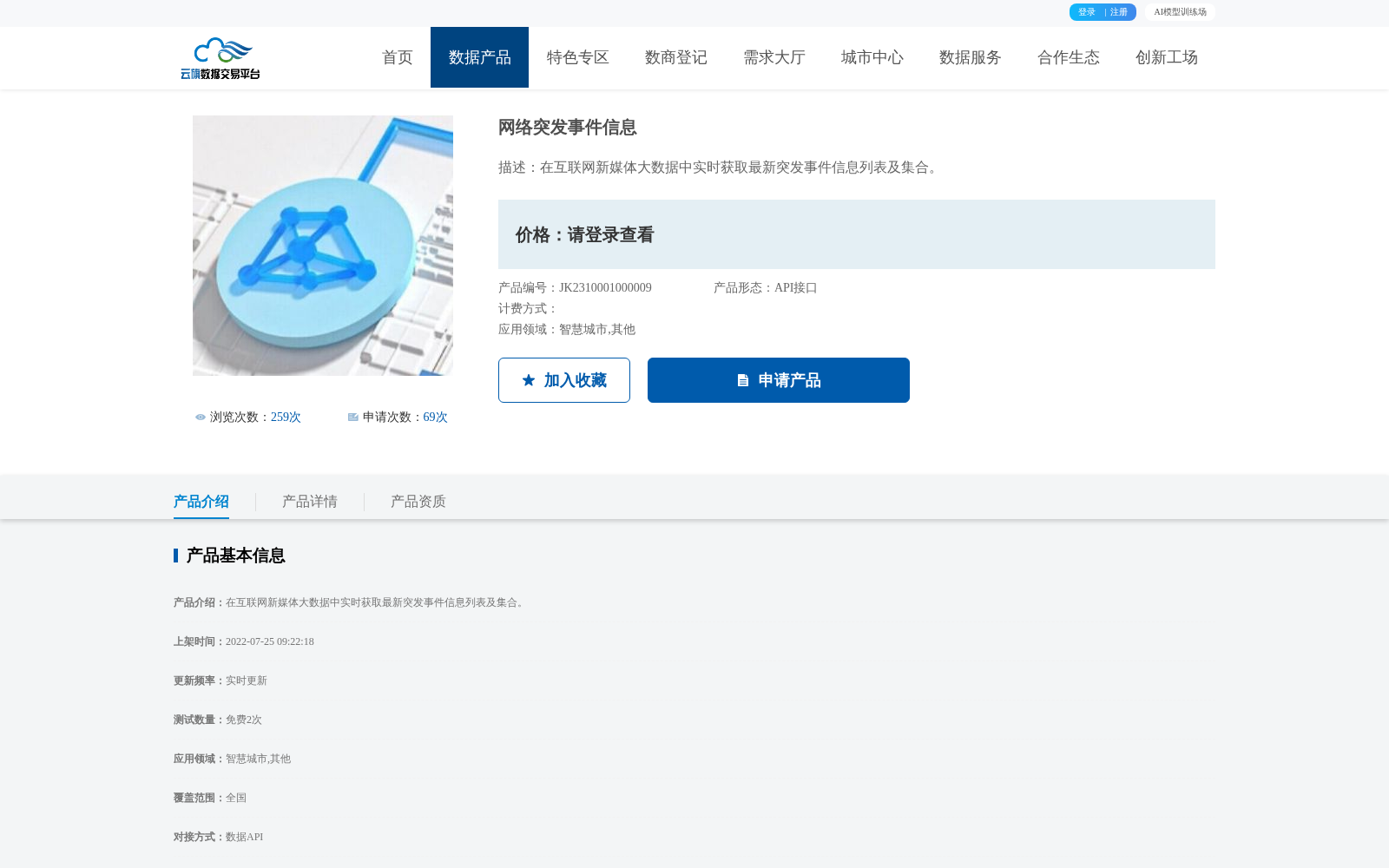Viewport: 1389px width, 868px height.
Task: Click the icon beside 申请次数
Action: (x=353, y=418)
